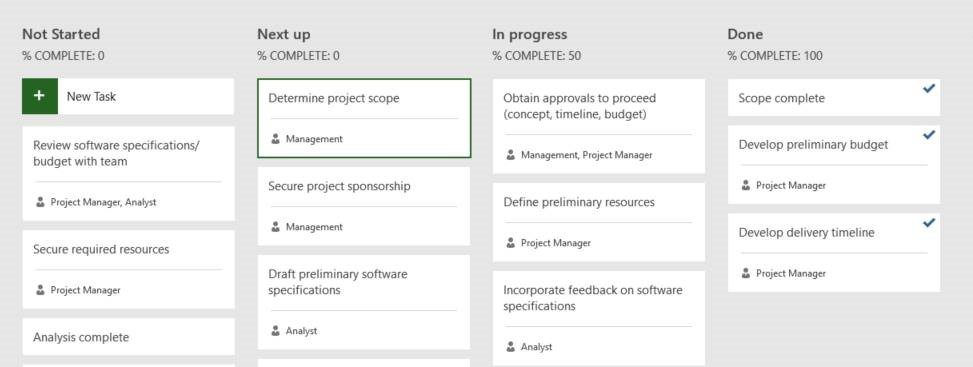Toggle checkmark on Develop delivery timeline card

point(929,222)
